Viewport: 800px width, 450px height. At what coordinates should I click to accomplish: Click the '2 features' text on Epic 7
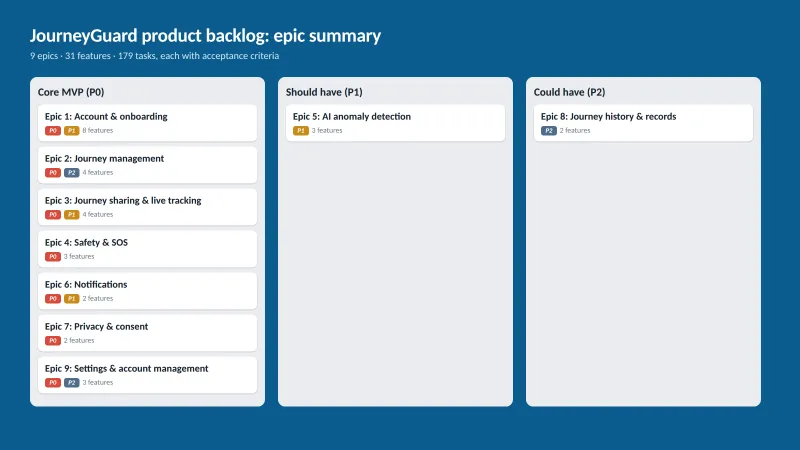pos(79,341)
